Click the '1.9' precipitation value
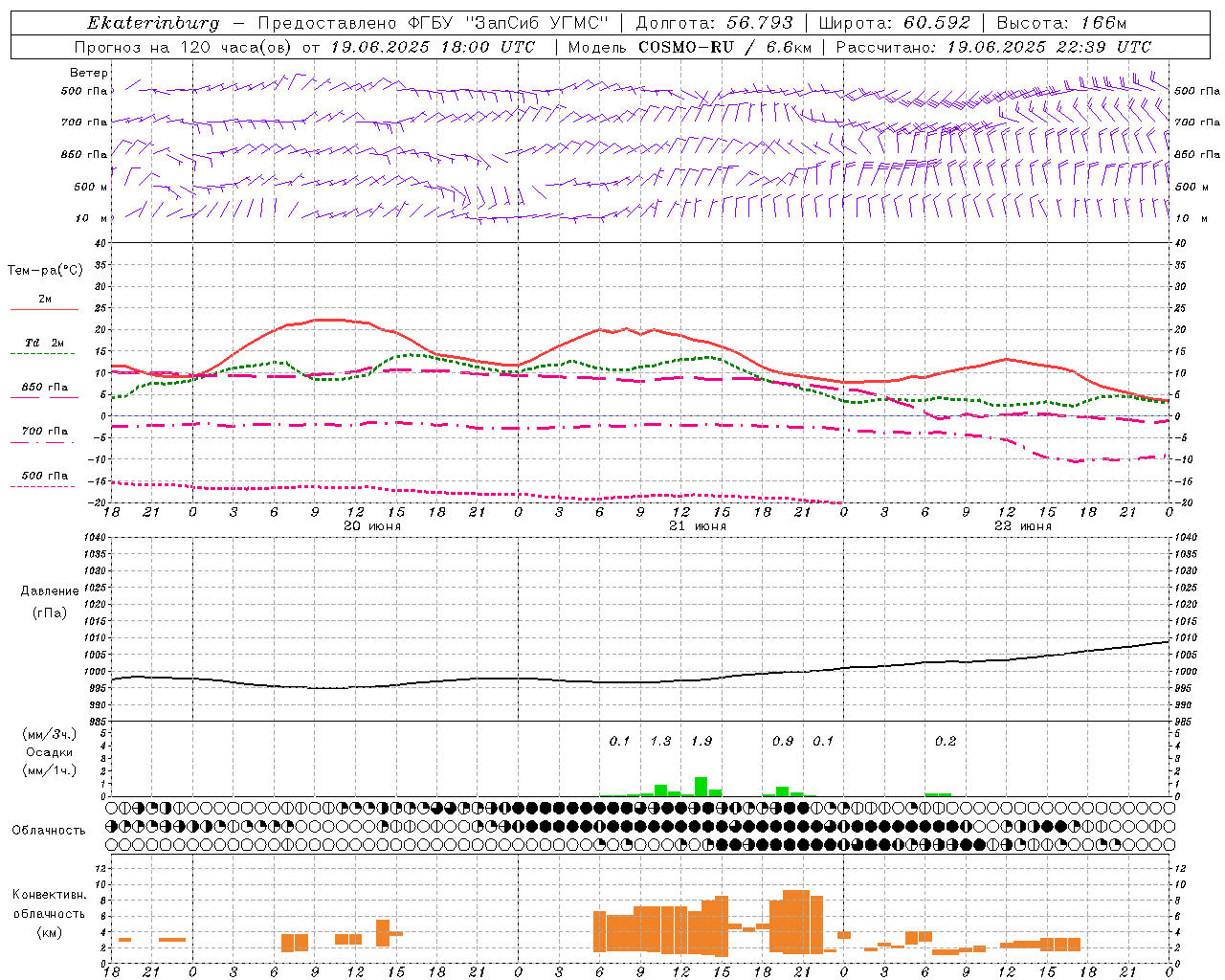 tap(702, 741)
